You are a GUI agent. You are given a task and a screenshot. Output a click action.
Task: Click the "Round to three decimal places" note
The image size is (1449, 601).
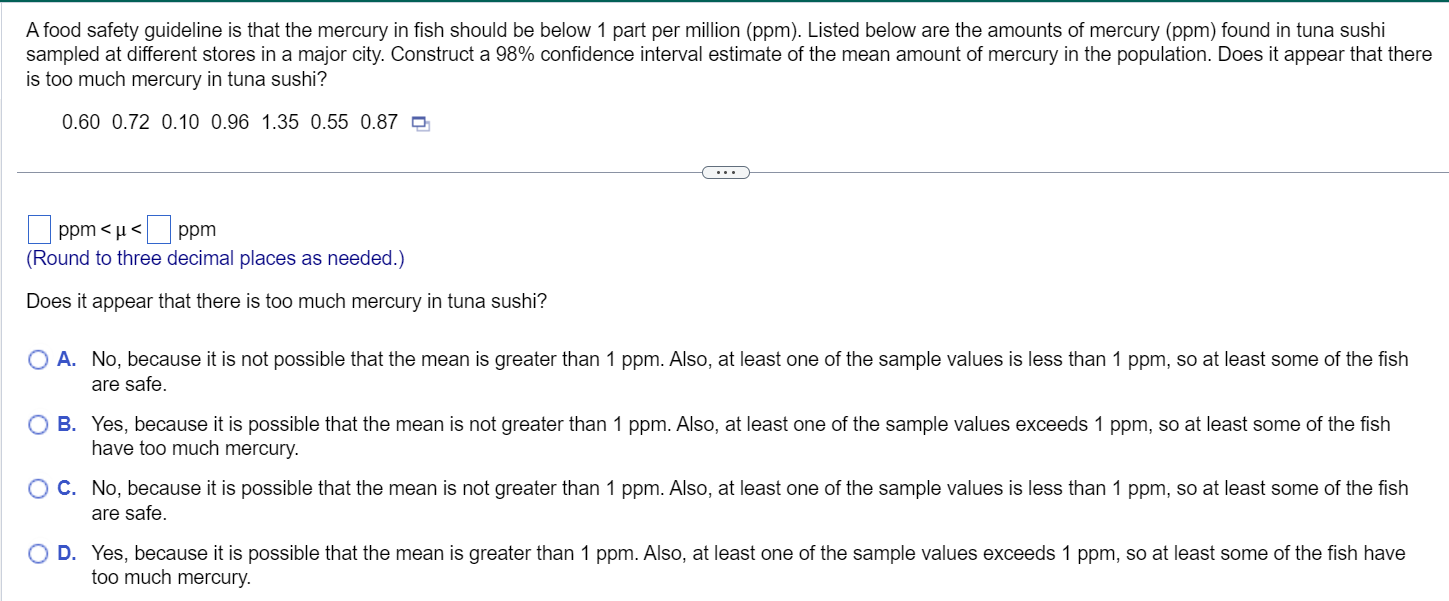click(x=215, y=258)
